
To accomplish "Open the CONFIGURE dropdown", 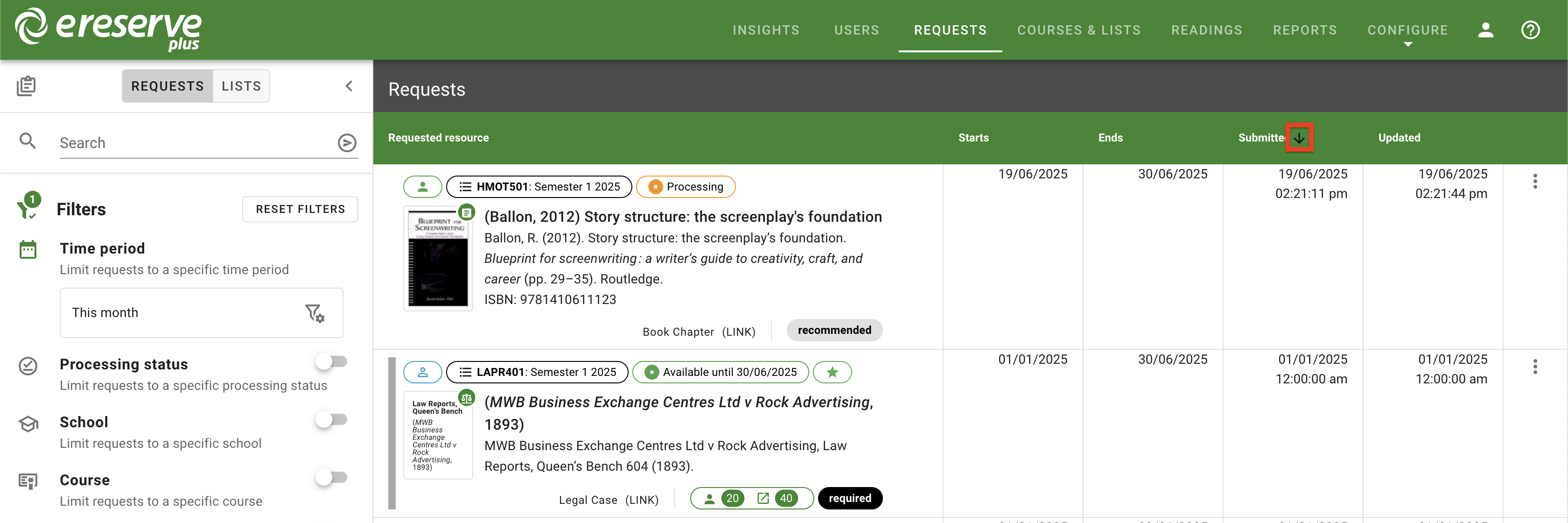I will [1408, 30].
